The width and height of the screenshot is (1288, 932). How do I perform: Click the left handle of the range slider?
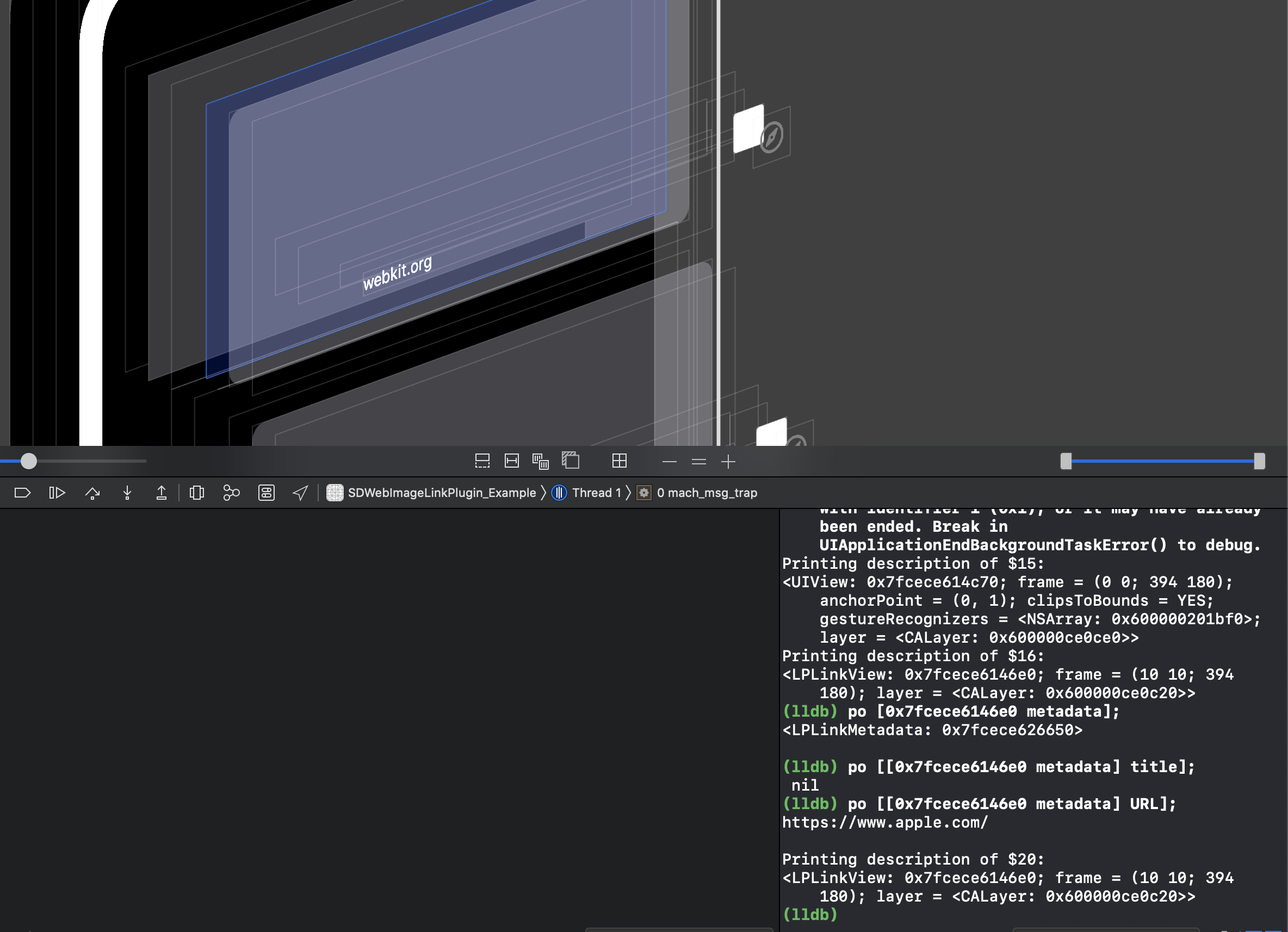coord(1066,462)
